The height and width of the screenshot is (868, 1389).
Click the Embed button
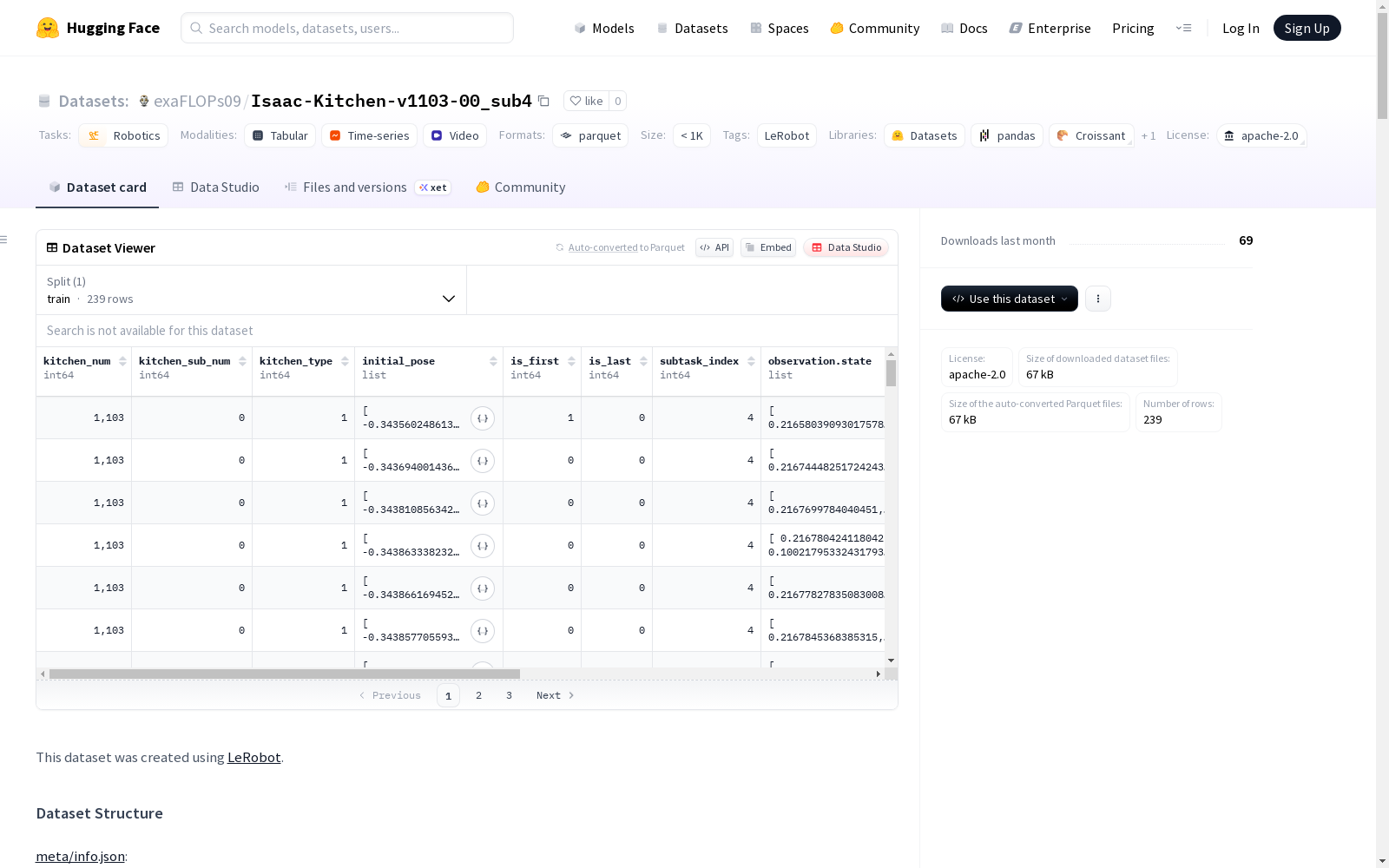click(x=768, y=247)
